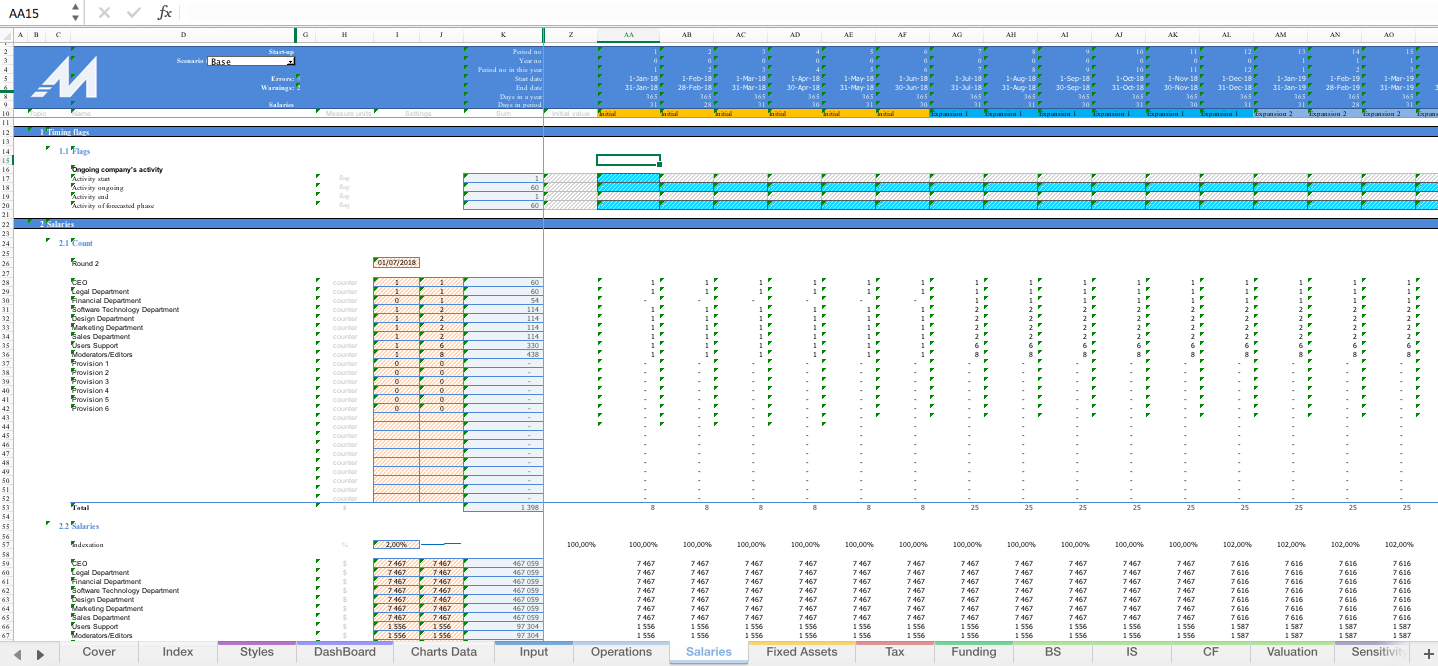This screenshot has height=666, width=1438.
Task: Select column Z header
Action: pos(570,35)
